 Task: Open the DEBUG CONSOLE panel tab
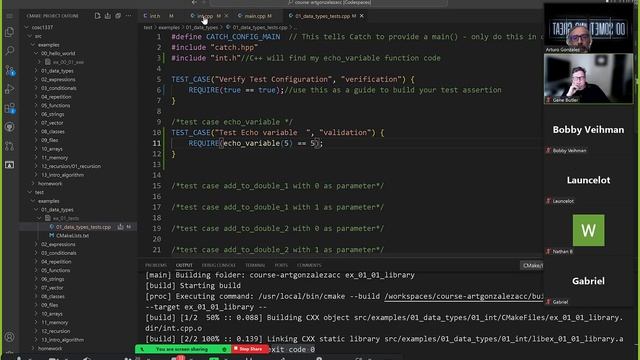coord(218,265)
